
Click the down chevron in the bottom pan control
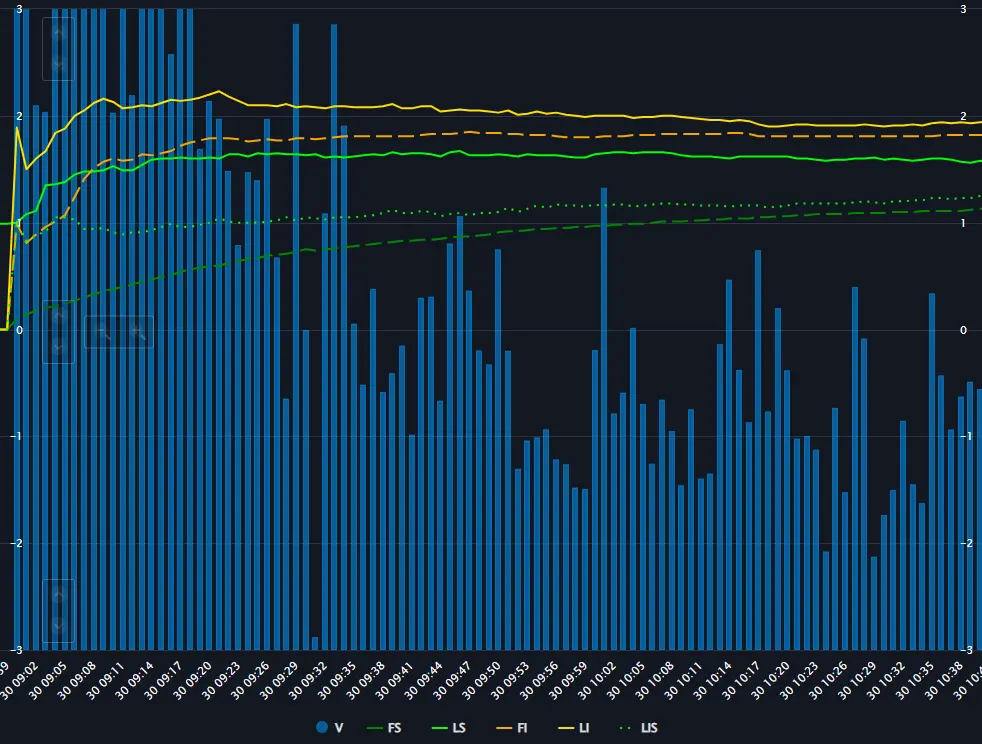click(x=58, y=626)
